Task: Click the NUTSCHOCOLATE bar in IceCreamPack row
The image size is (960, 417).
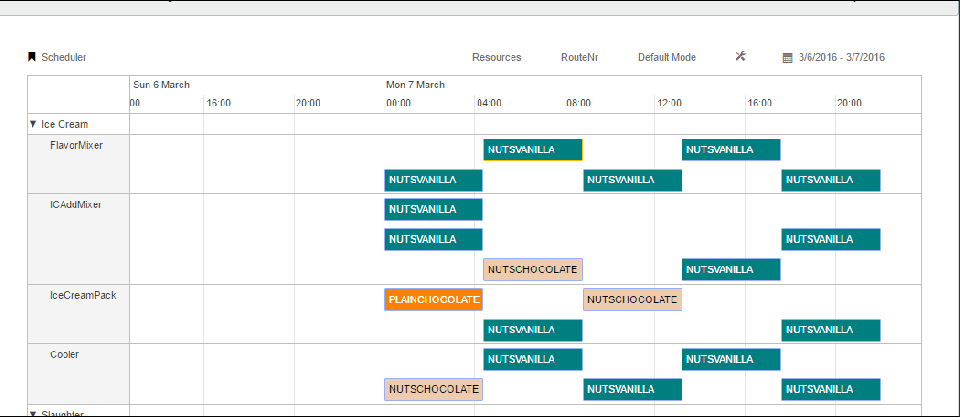Action: click(x=632, y=300)
